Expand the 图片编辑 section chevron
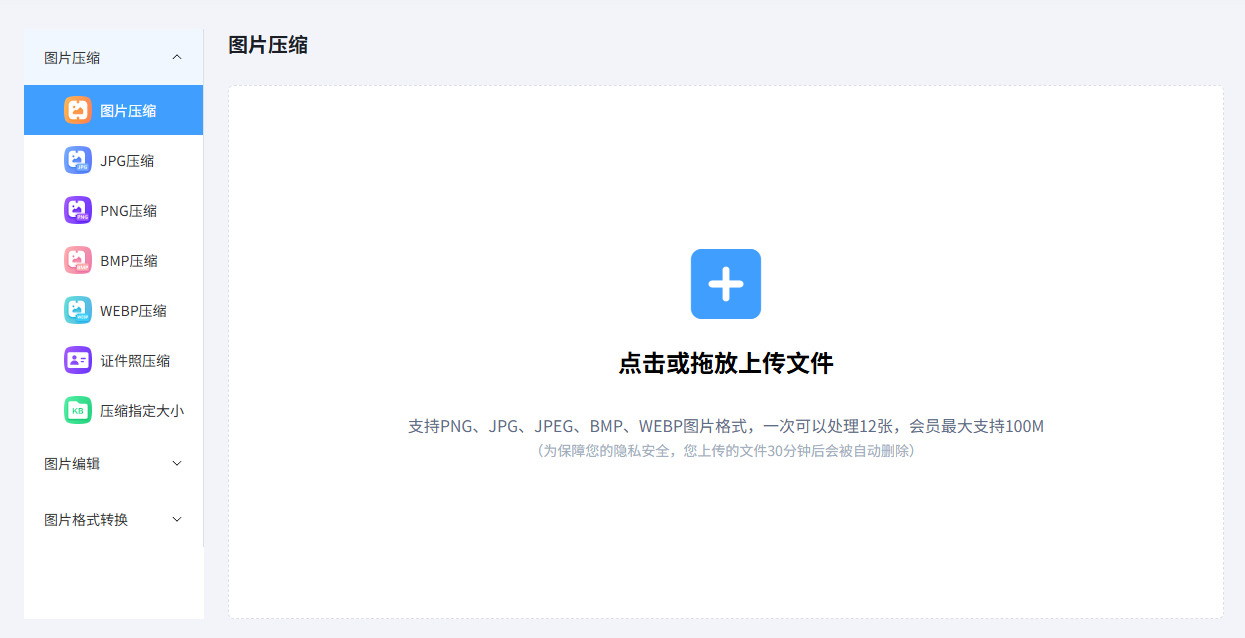This screenshot has width=1245, height=638. pyautogui.click(x=177, y=463)
